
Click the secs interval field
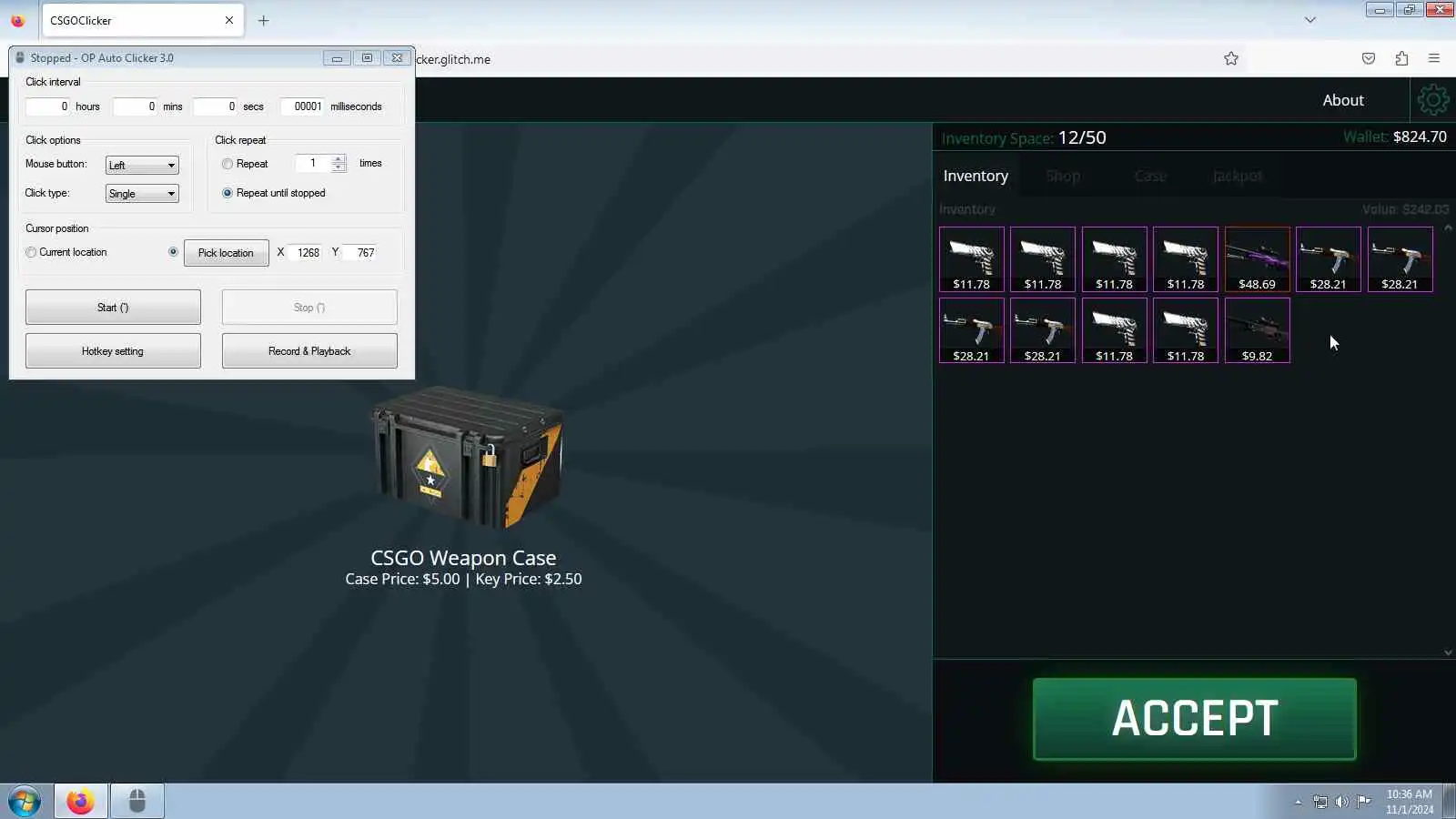click(x=215, y=106)
